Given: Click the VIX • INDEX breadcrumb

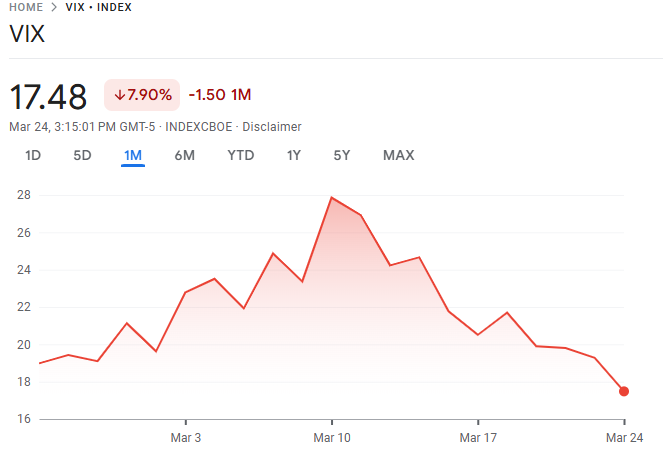Looking at the screenshot, I should 99,7.
